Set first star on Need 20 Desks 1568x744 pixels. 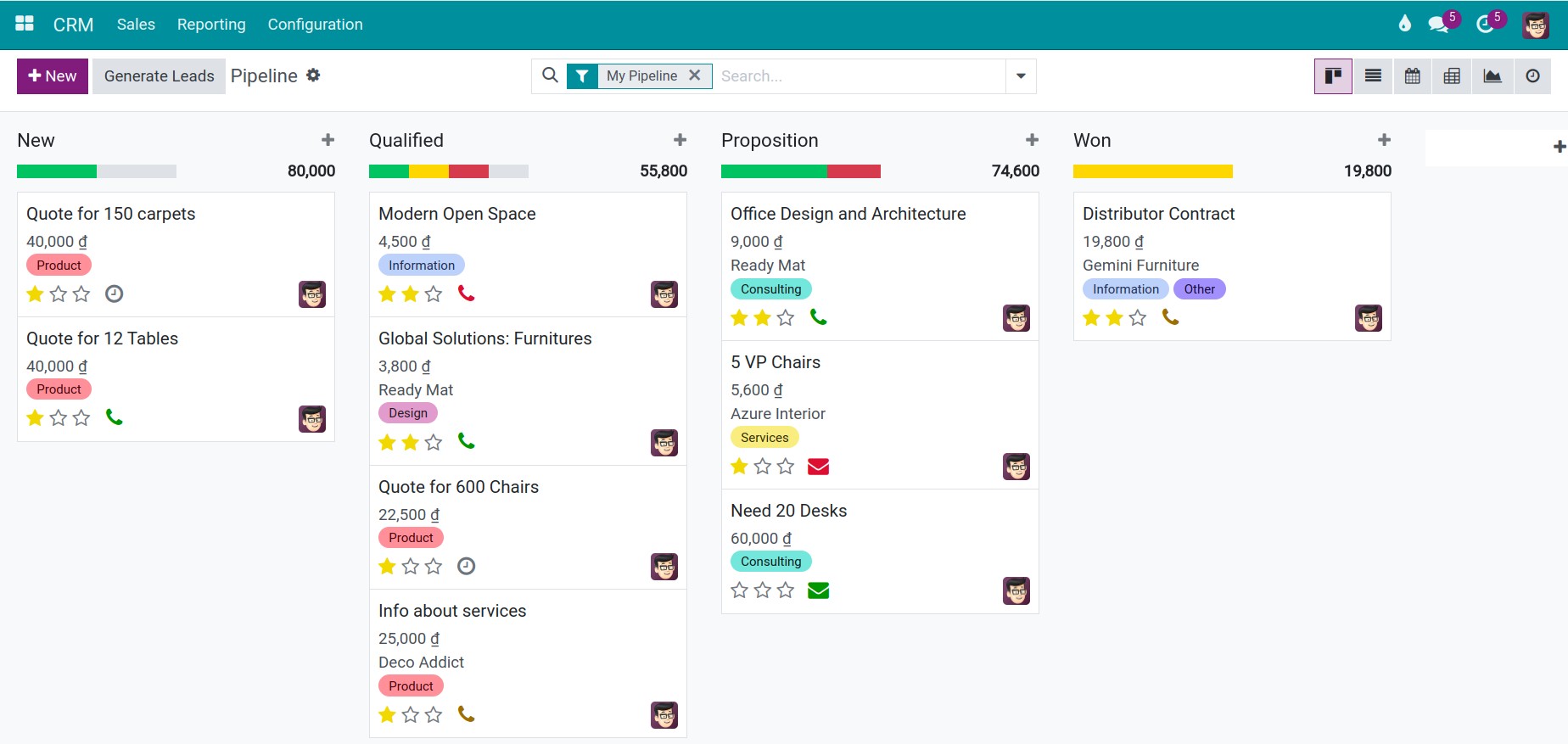point(740,590)
